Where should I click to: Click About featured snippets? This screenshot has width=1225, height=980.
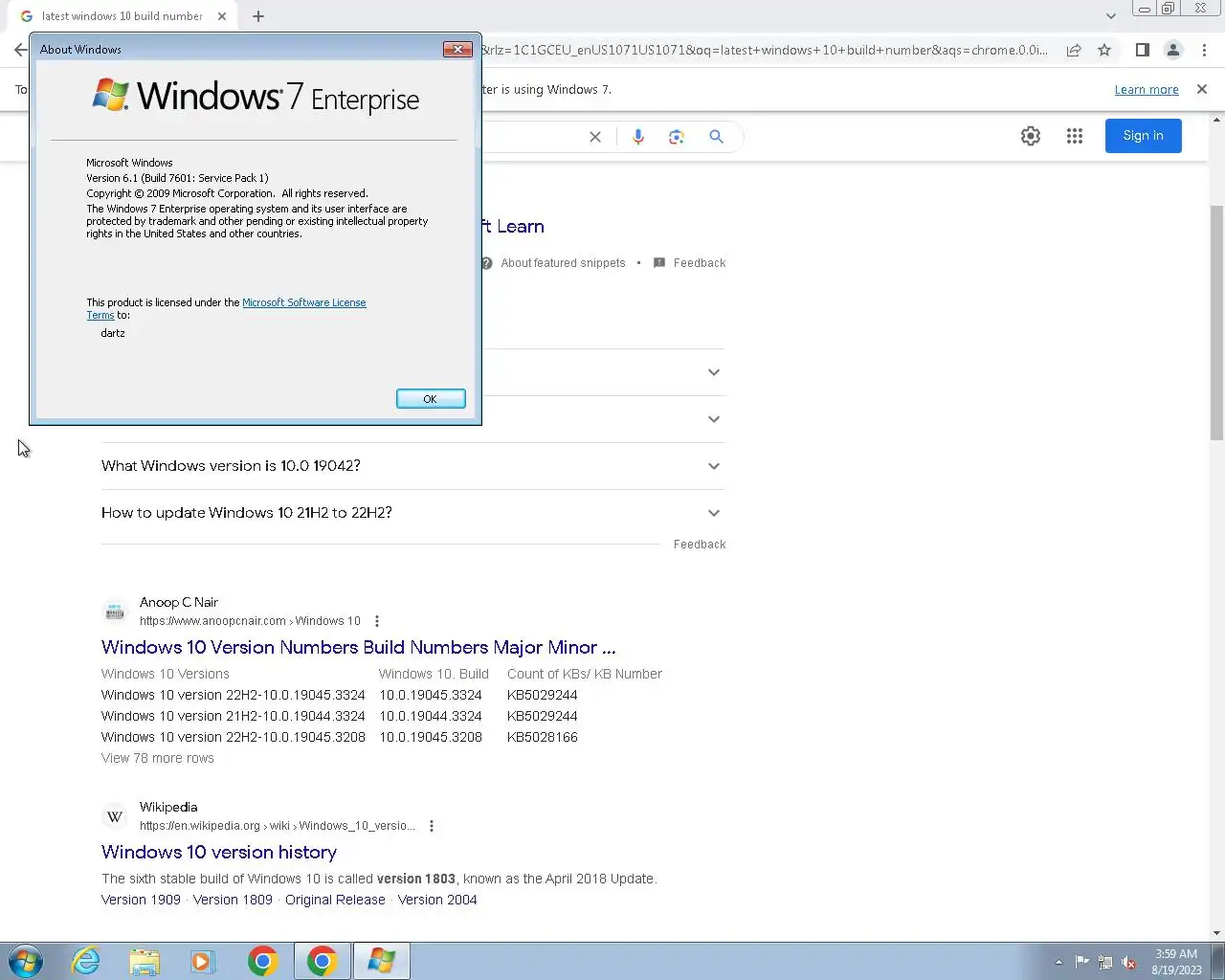(563, 263)
